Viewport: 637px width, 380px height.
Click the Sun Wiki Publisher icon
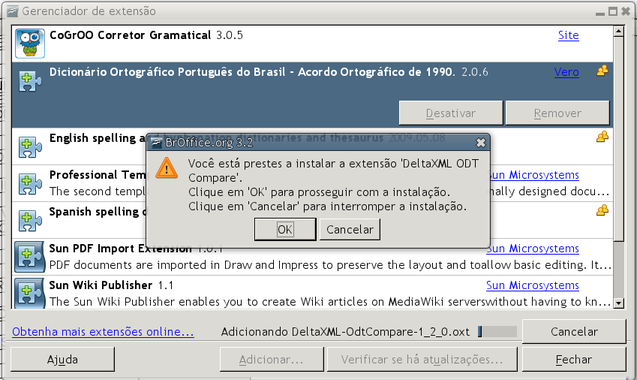click(x=29, y=293)
